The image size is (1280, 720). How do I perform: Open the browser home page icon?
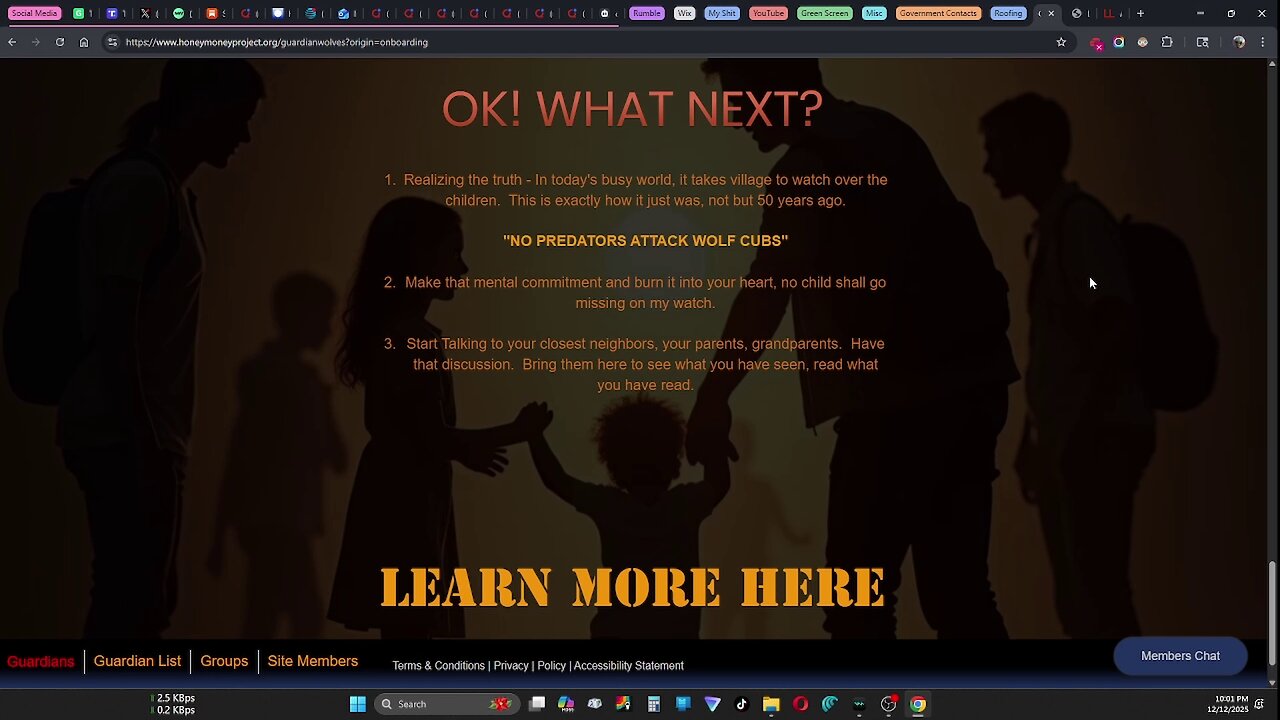(84, 42)
